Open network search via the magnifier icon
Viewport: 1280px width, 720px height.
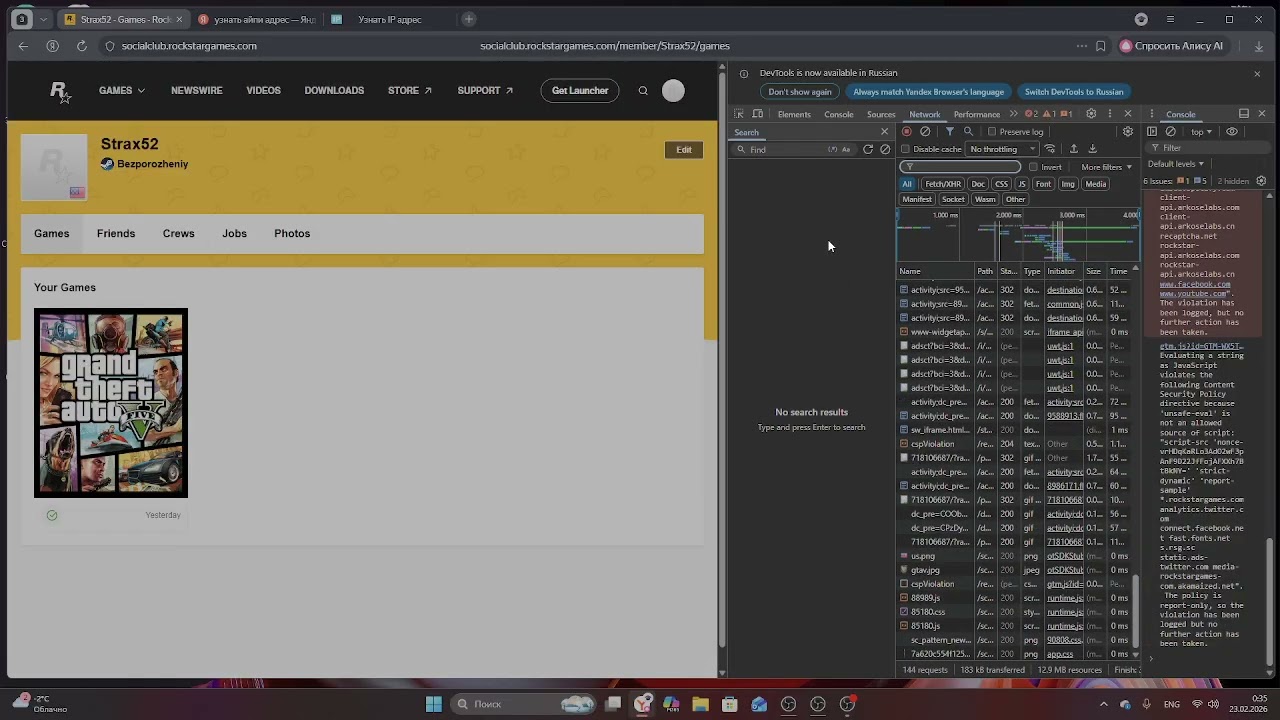pos(968,132)
